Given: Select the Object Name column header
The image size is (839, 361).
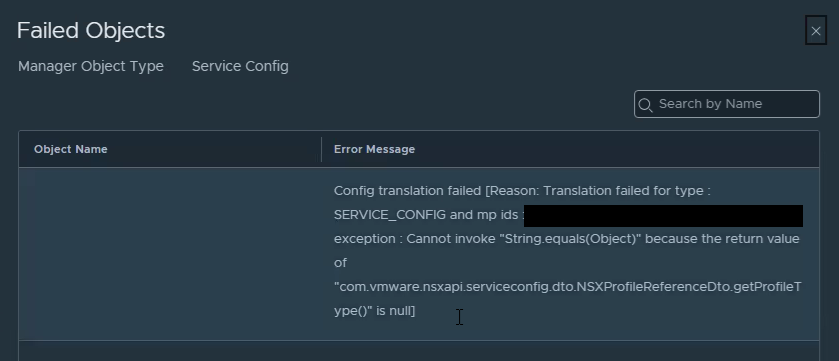Looking at the screenshot, I should point(71,149).
